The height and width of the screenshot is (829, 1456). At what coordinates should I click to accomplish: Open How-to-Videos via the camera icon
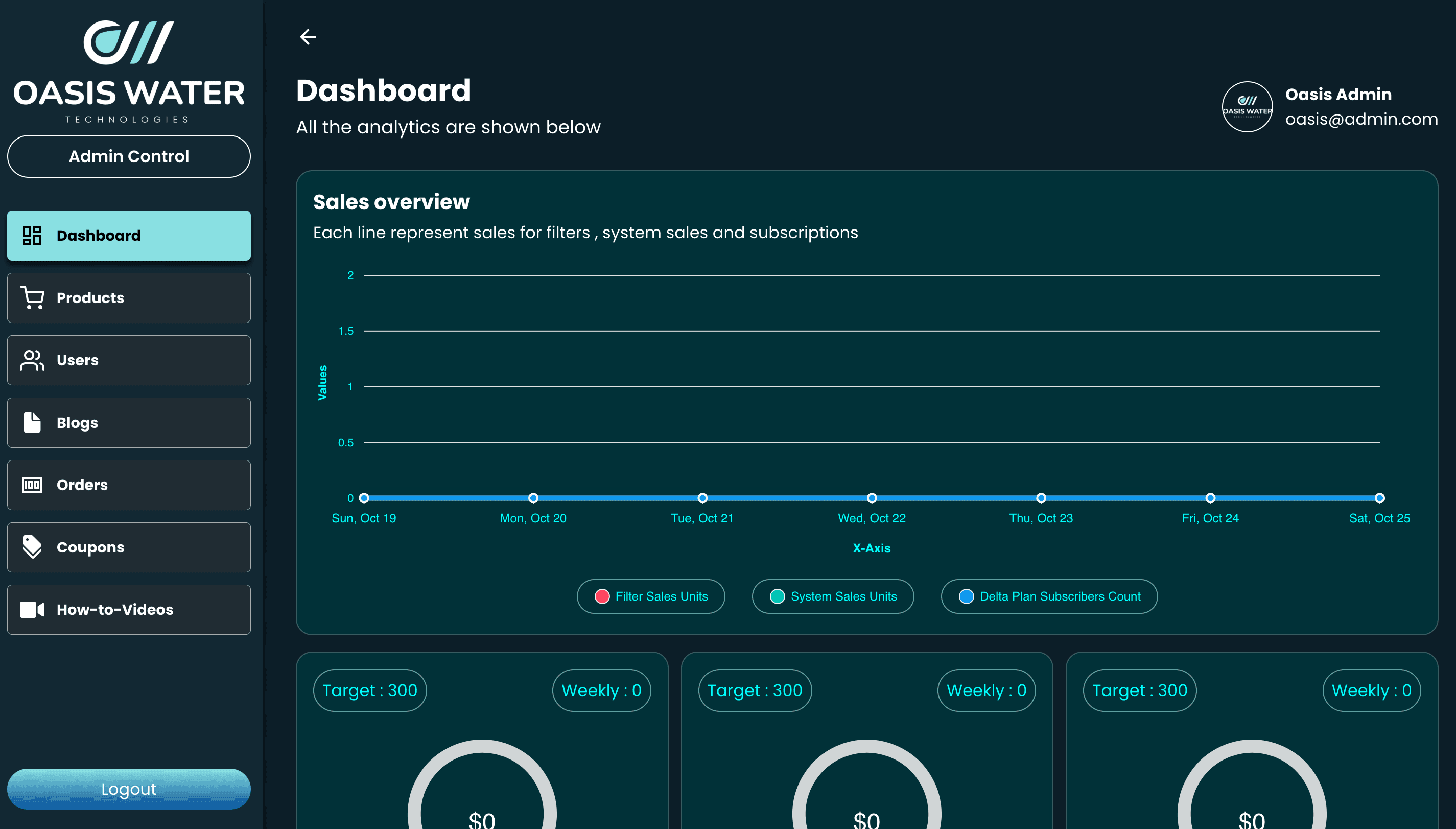tap(31, 609)
